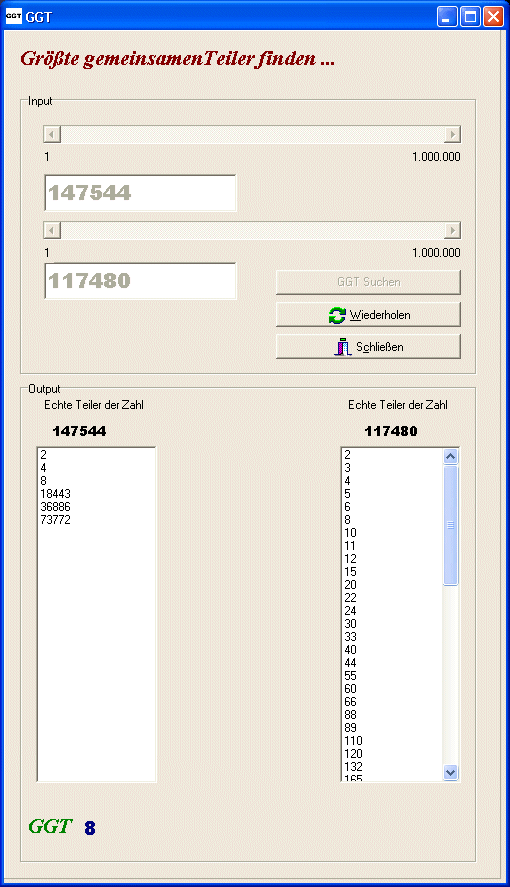Click scroll-down arrow in 117480 divisor list
This screenshot has width=510, height=887.
[x=451, y=772]
